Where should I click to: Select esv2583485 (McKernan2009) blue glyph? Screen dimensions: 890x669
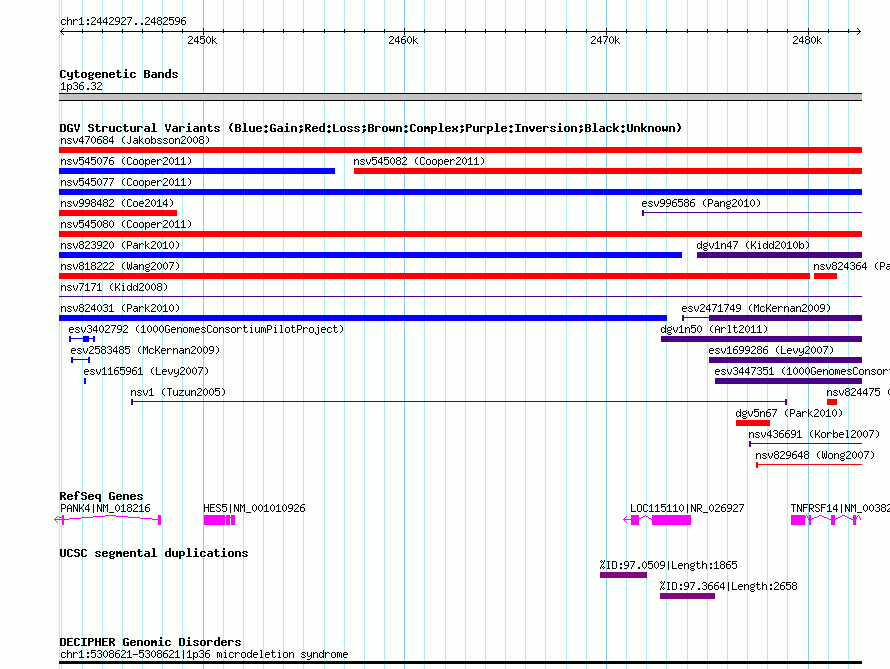[x=80, y=360]
